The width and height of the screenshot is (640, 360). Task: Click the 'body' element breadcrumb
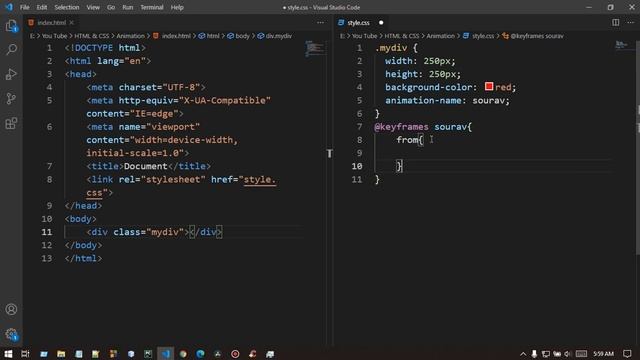(242, 36)
